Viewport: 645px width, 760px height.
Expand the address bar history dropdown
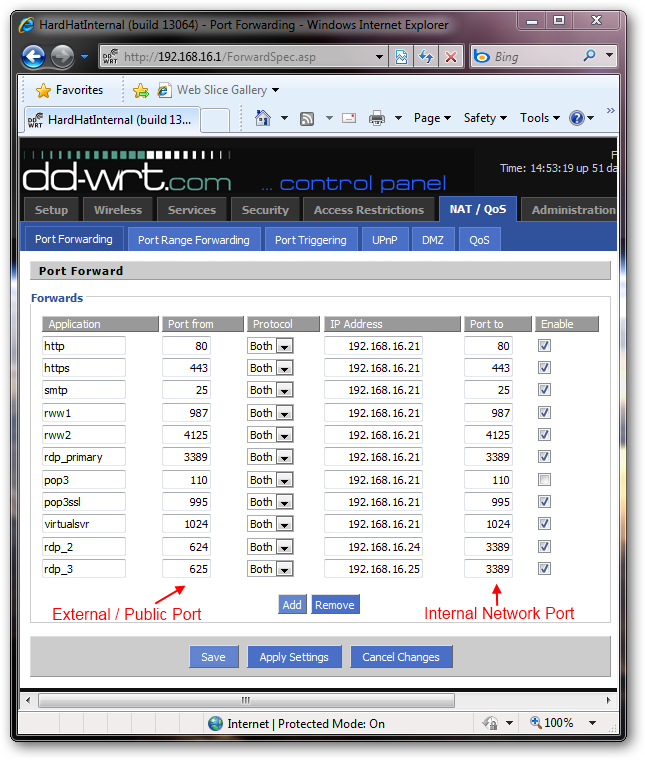tap(379, 57)
